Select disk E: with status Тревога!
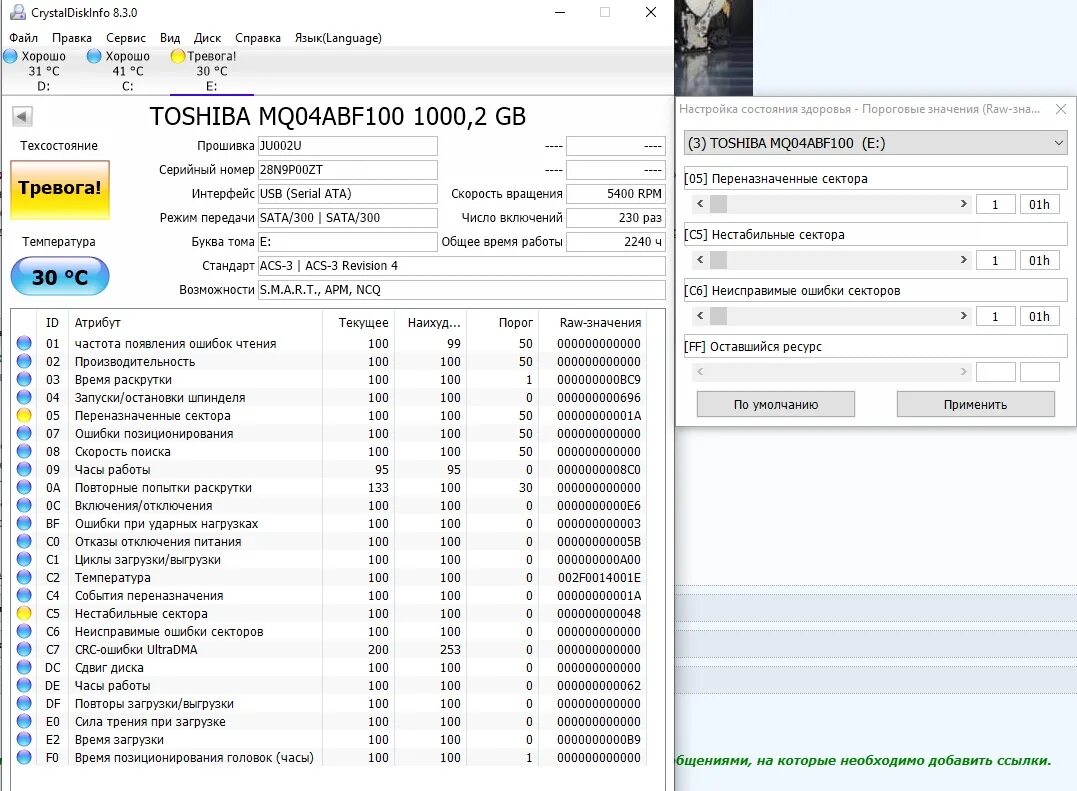 [x=212, y=71]
